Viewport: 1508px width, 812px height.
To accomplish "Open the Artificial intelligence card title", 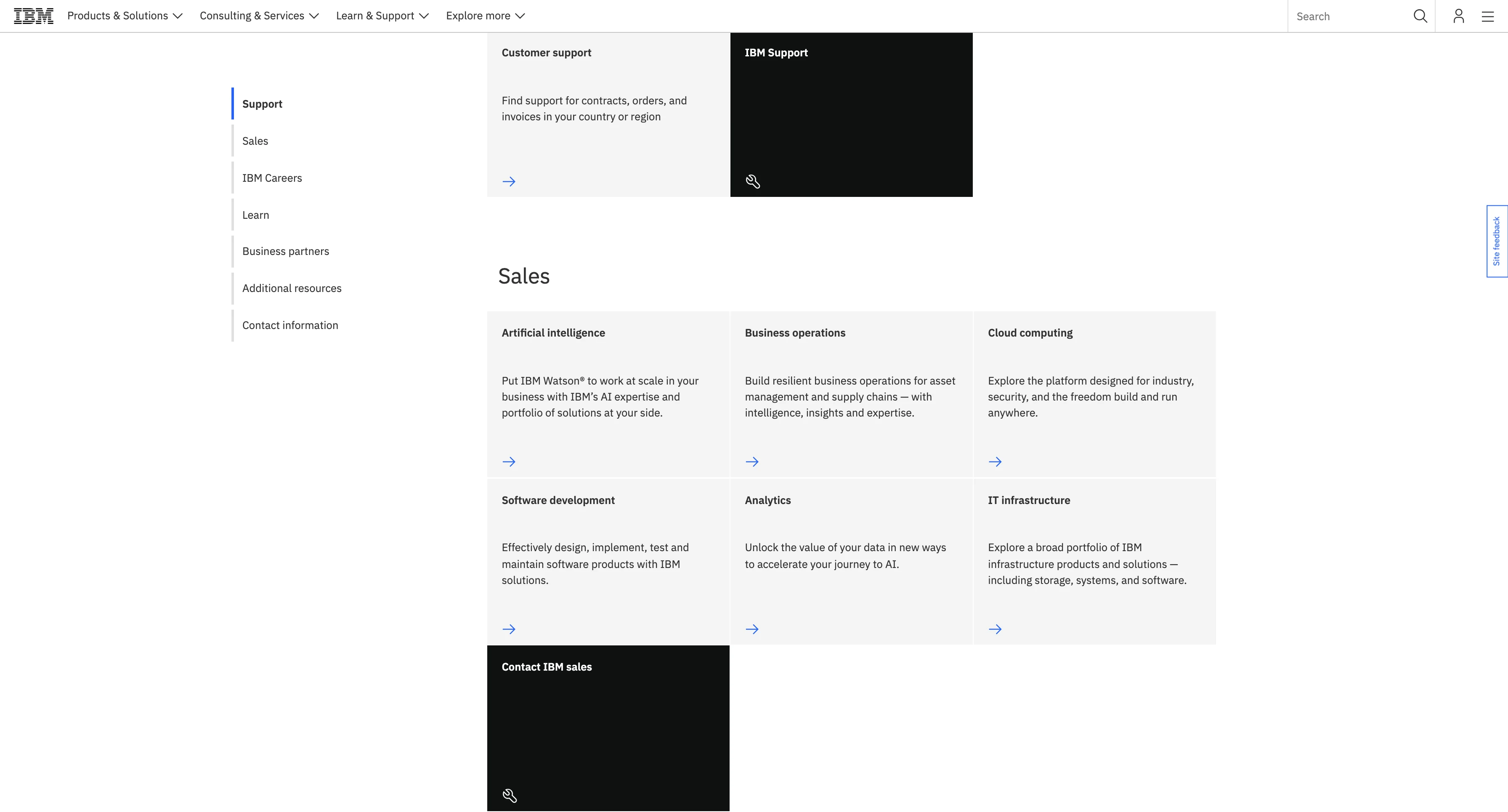I will (553, 332).
